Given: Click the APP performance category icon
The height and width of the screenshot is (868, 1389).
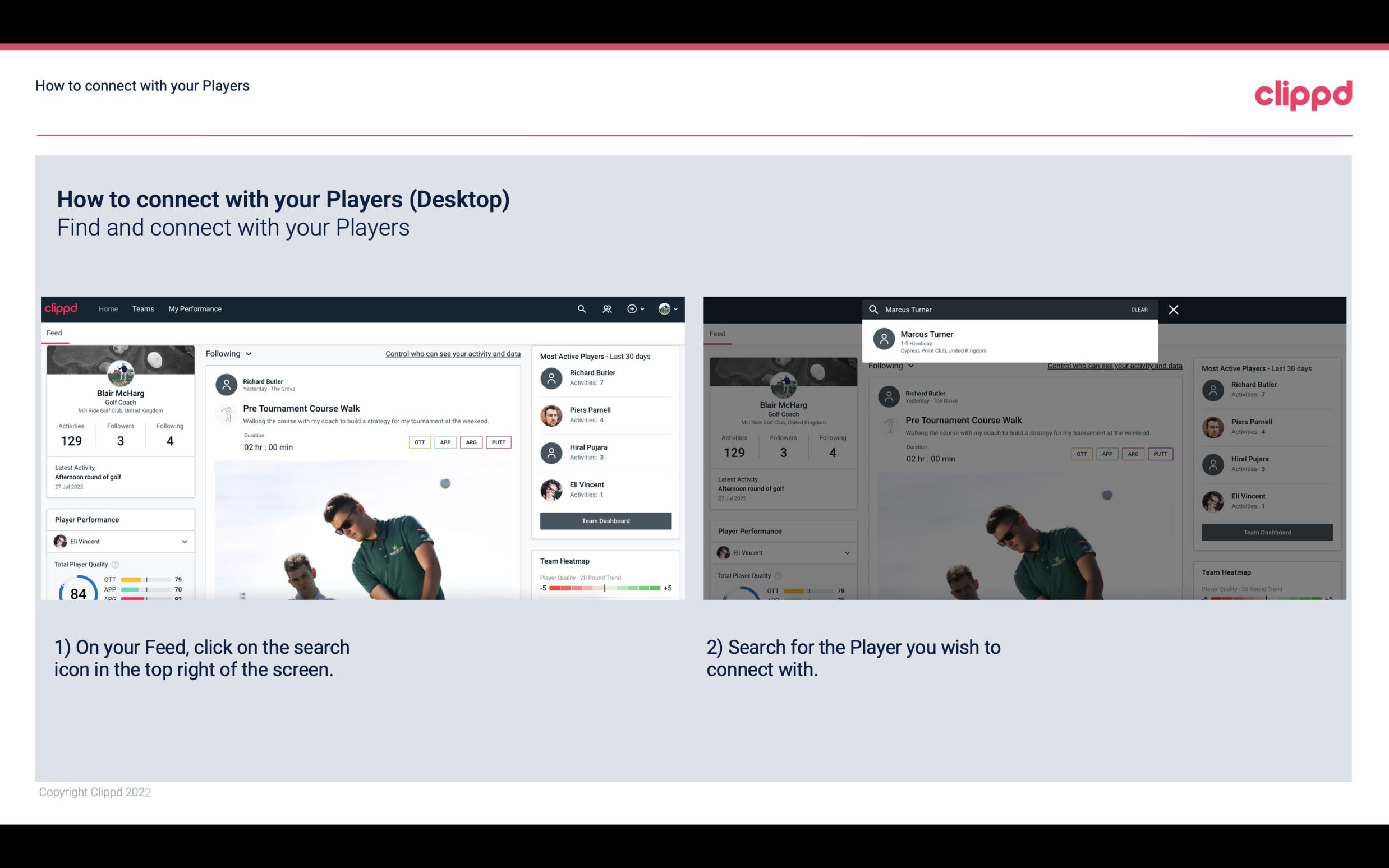Looking at the screenshot, I should [x=444, y=441].
